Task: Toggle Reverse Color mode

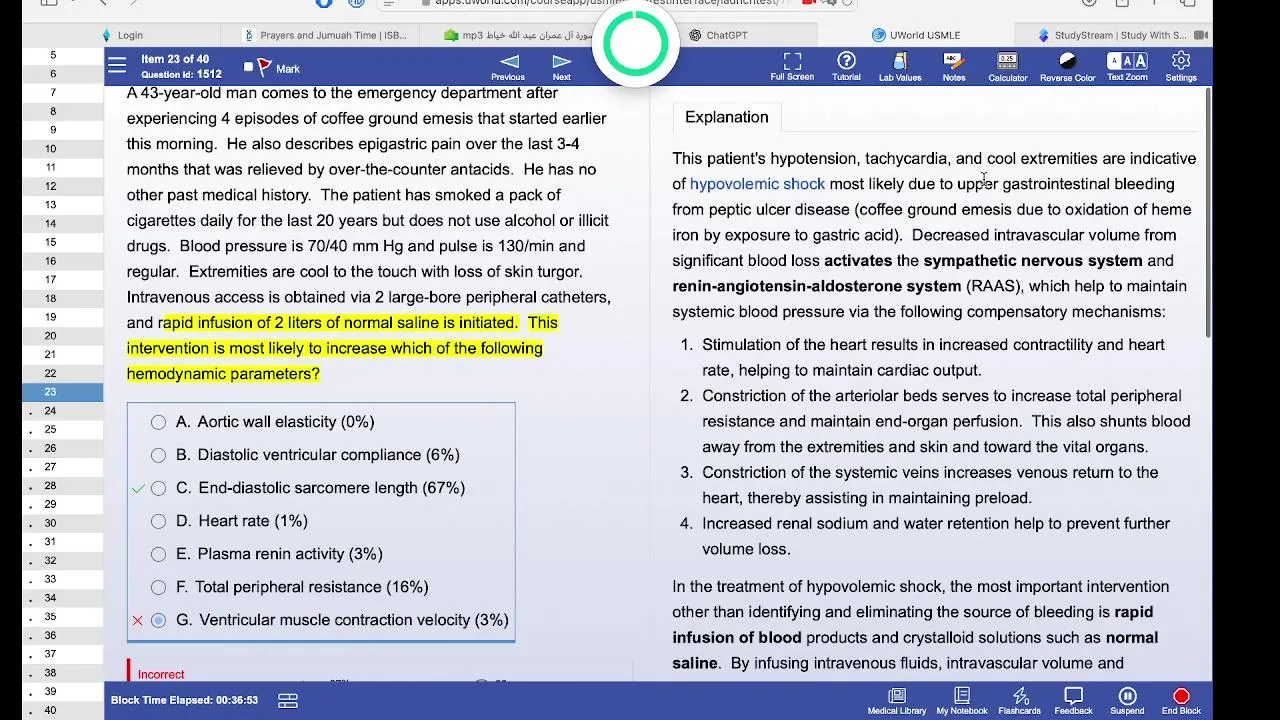Action: pyautogui.click(x=1067, y=67)
